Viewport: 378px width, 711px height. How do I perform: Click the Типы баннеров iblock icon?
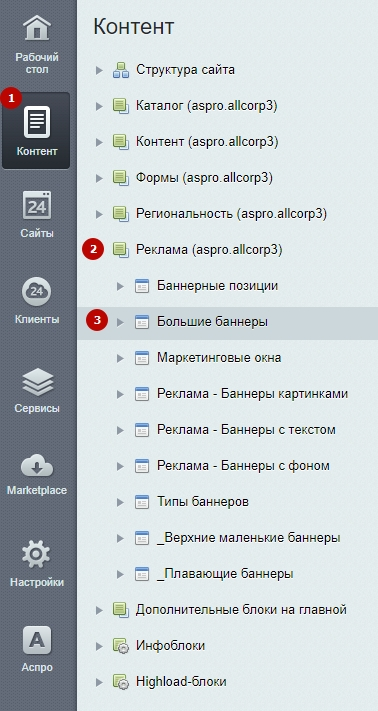click(142, 502)
